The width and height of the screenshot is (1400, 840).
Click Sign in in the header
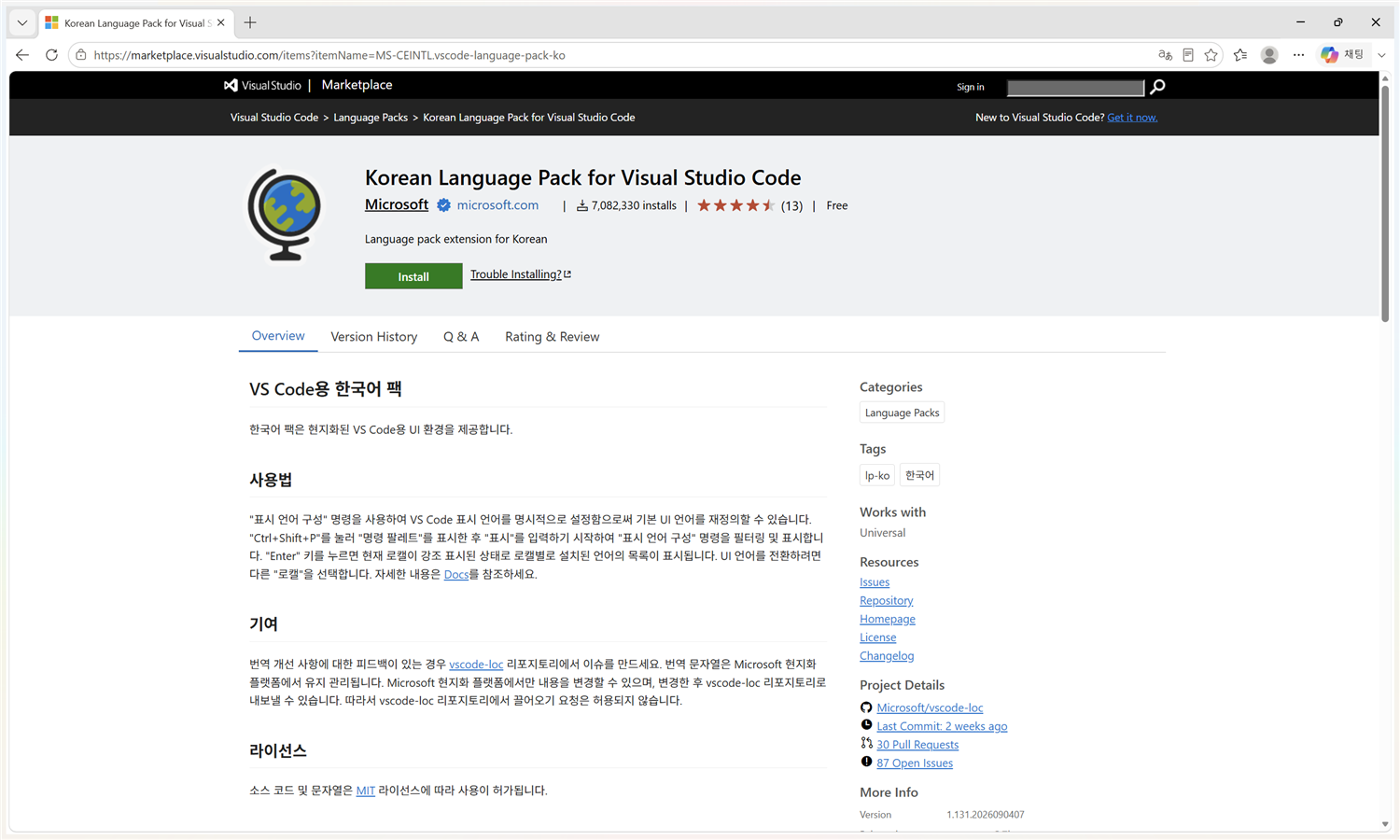coord(971,87)
